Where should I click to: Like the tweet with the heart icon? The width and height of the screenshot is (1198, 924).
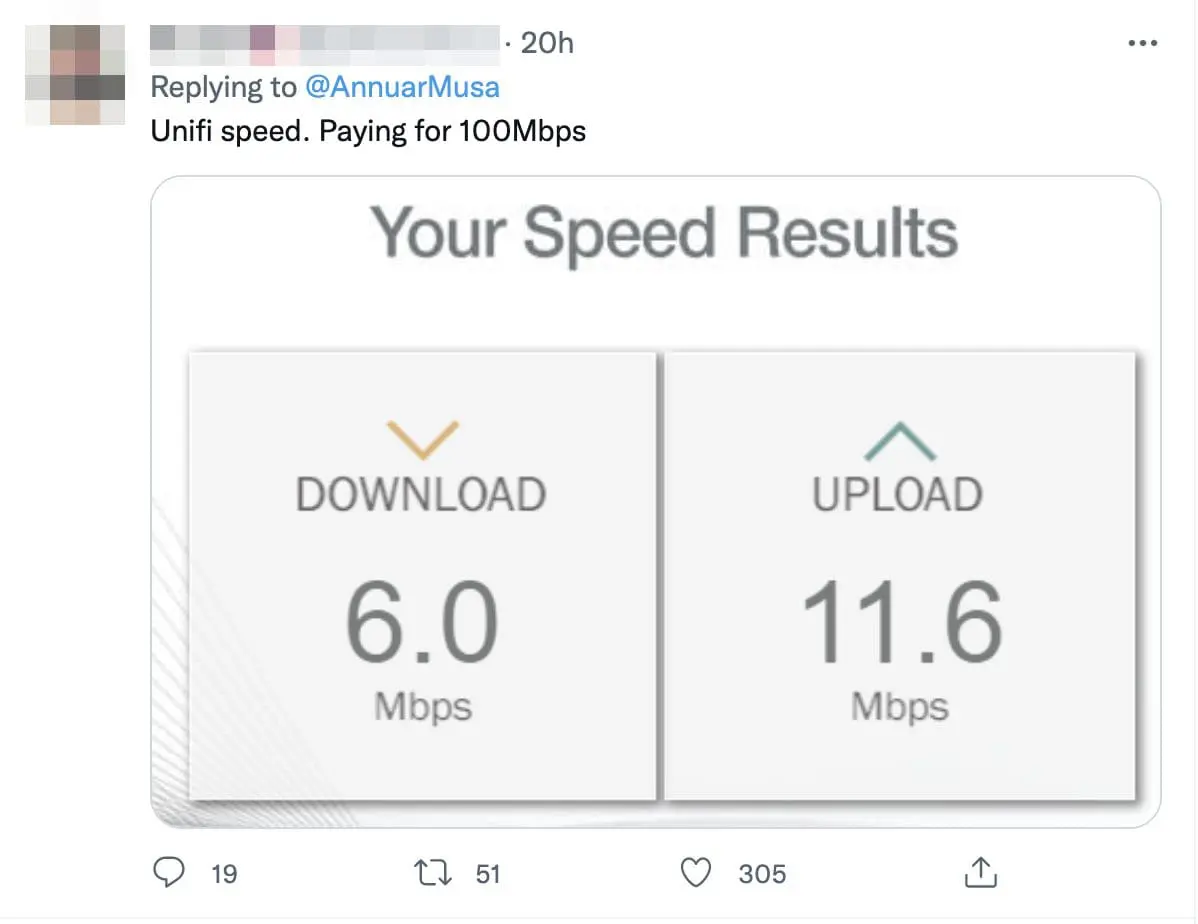coord(695,873)
